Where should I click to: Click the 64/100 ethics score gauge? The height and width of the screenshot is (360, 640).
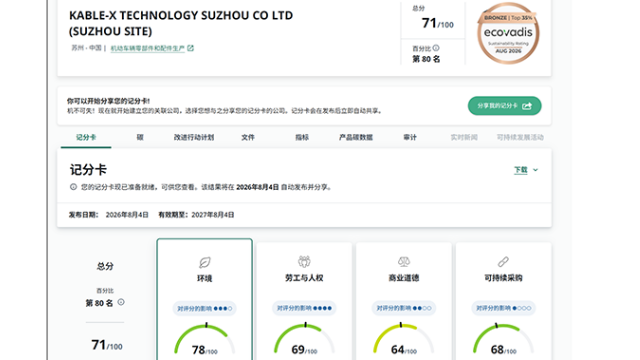[x=404, y=340]
